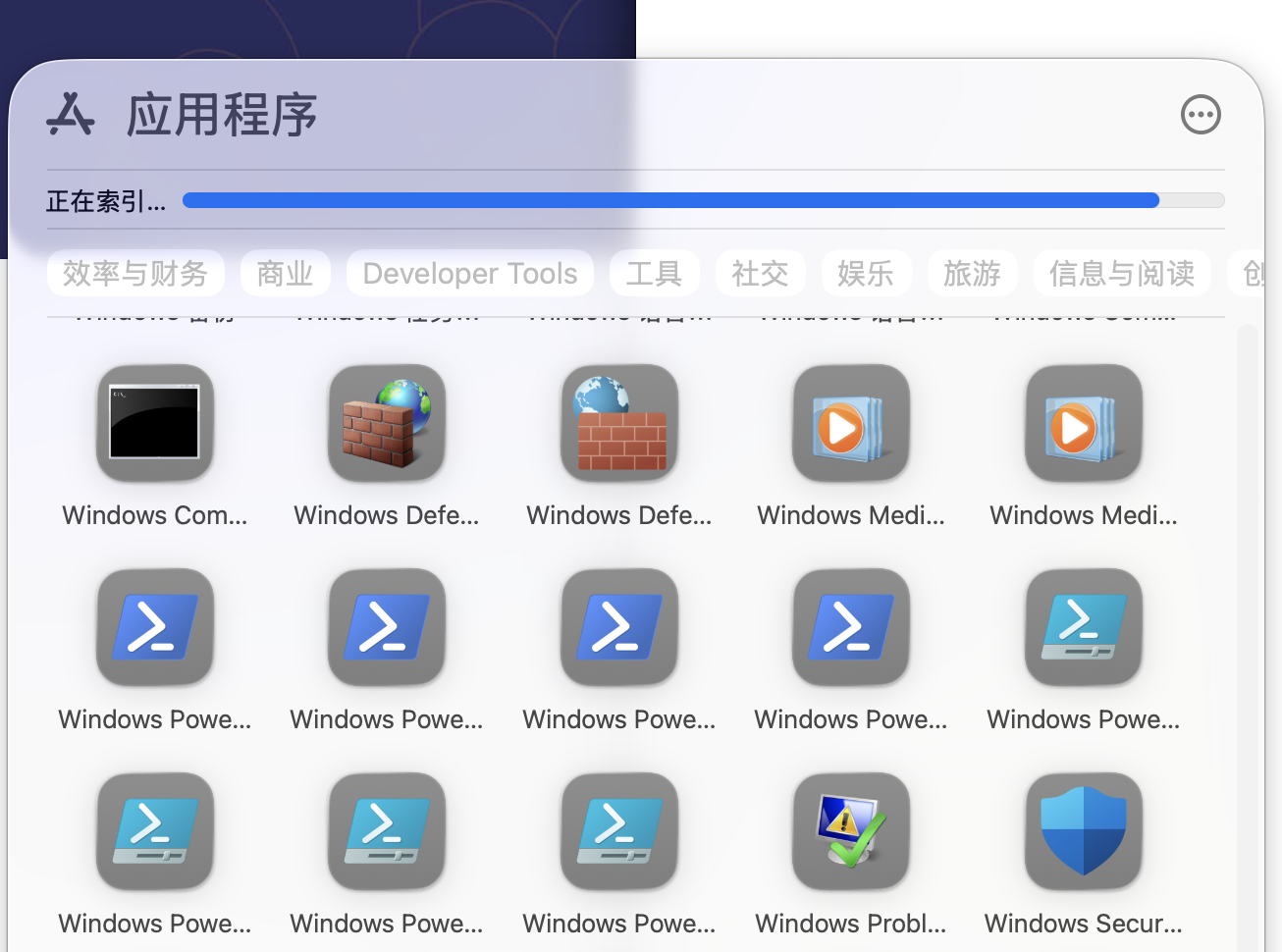The height and width of the screenshot is (952, 1282).
Task: Filter apps by 社交 category
Action: pyautogui.click(x=760, y=273)
